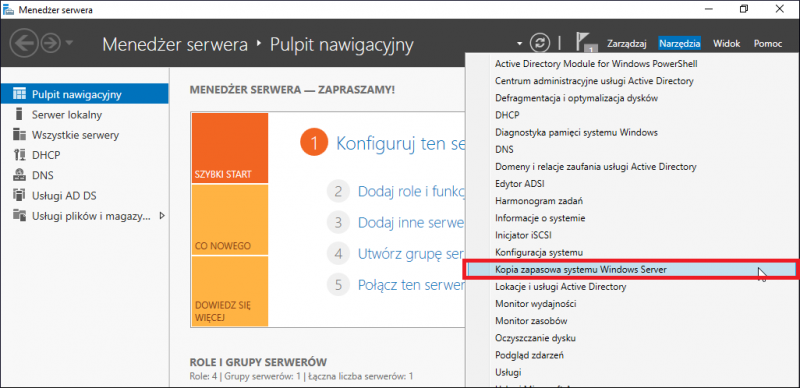
Task: Click the back navigation arrow icon
Action: (23, 43)
